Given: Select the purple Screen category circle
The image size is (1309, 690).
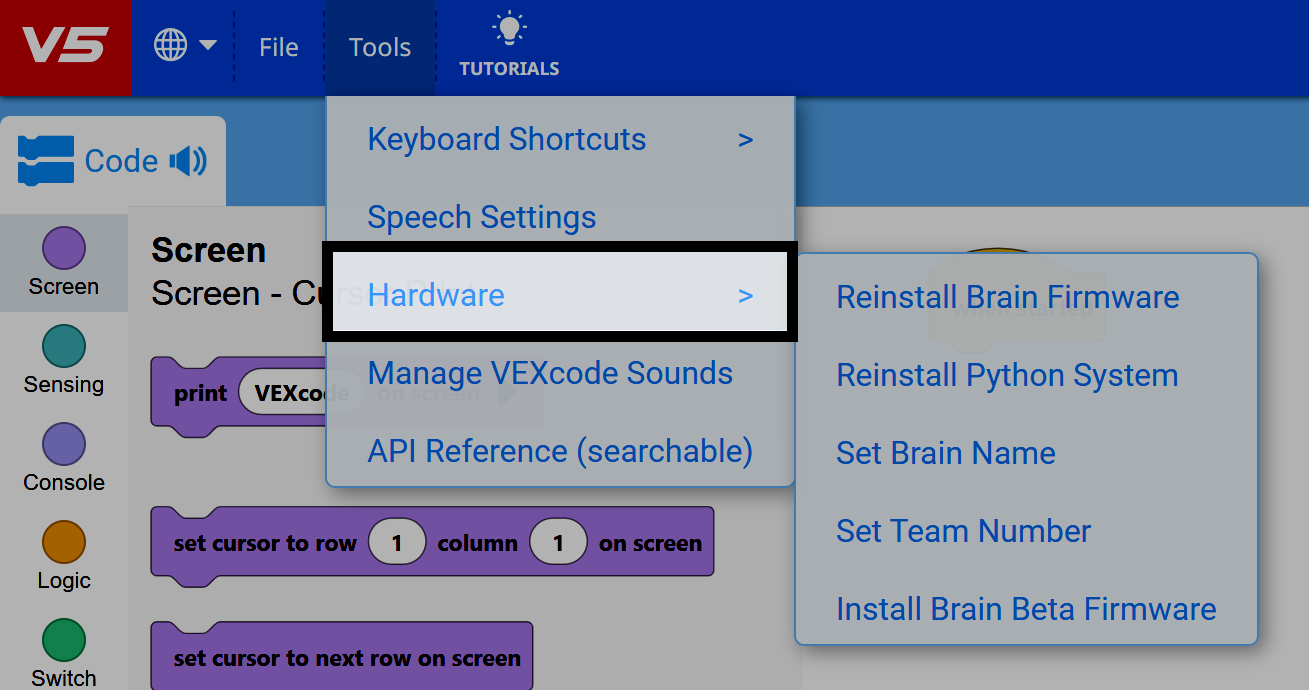Looking at the screenshot, I should 64,248.
